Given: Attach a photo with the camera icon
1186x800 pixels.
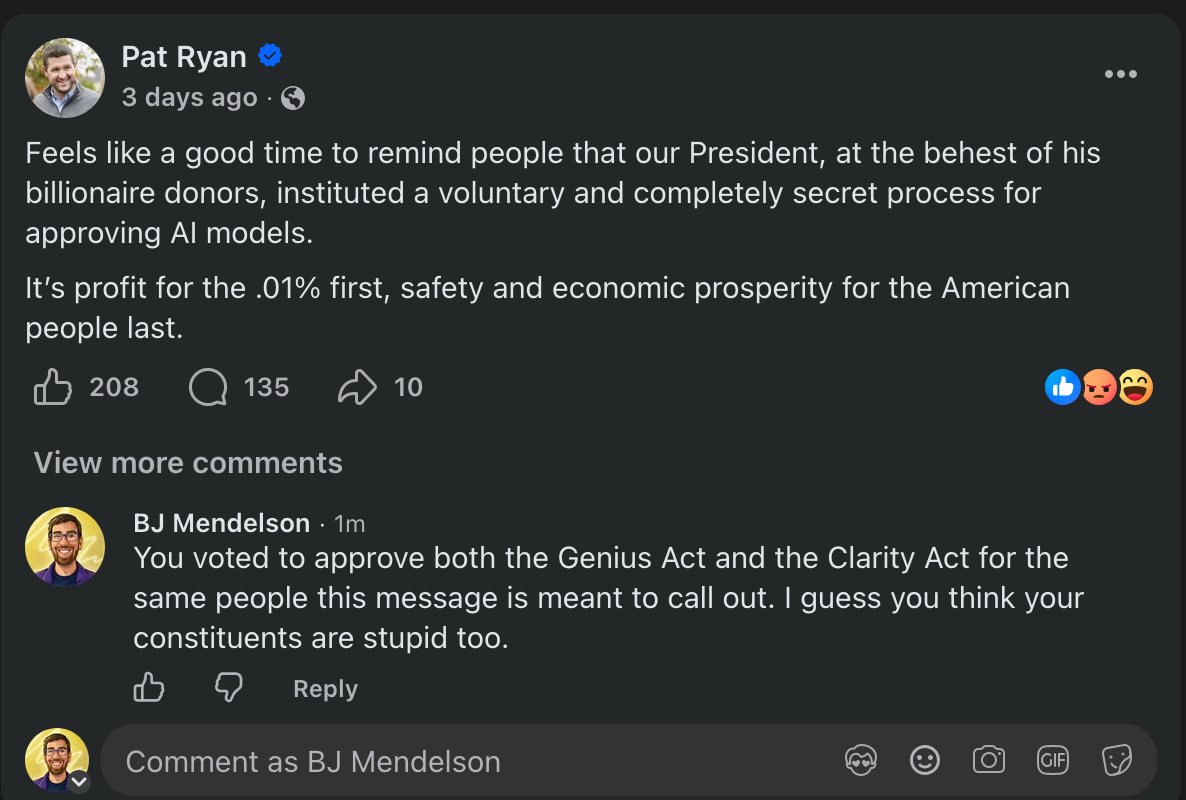Looking at the screenshot, I should (x=989, y=760).
